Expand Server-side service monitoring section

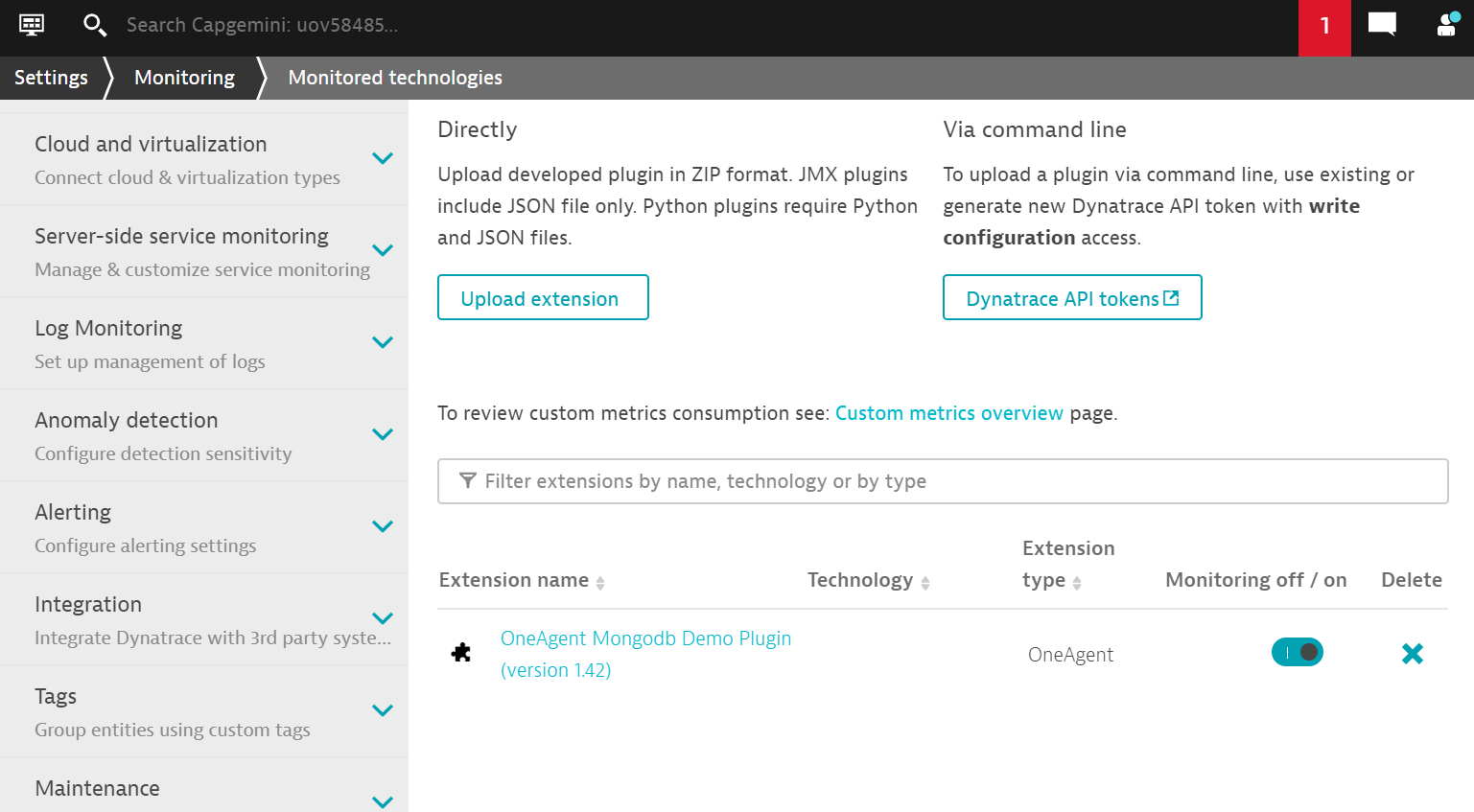coord(383,250)
